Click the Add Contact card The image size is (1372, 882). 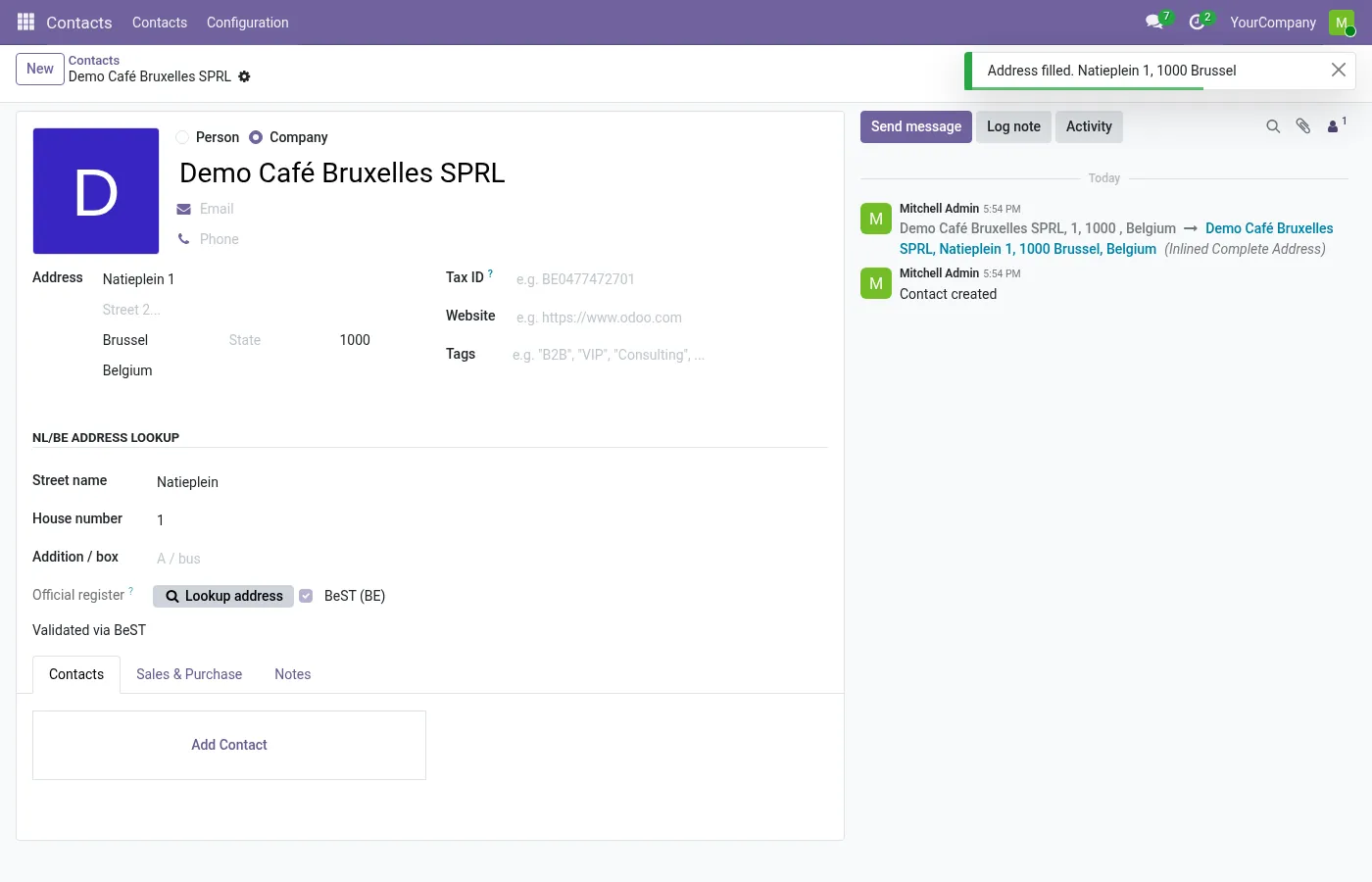point(229,745)
